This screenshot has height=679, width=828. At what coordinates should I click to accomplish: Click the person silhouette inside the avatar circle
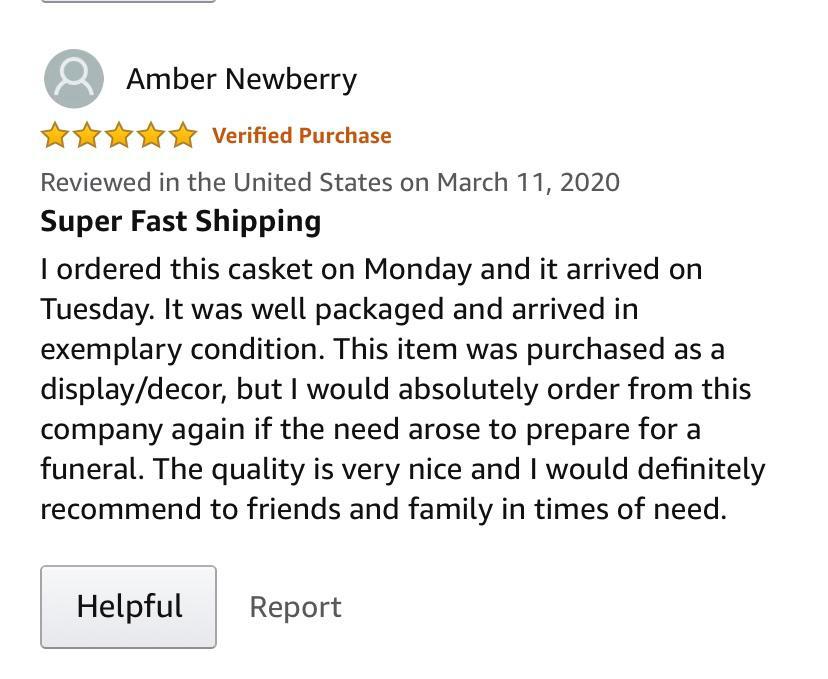click(74, 80)
